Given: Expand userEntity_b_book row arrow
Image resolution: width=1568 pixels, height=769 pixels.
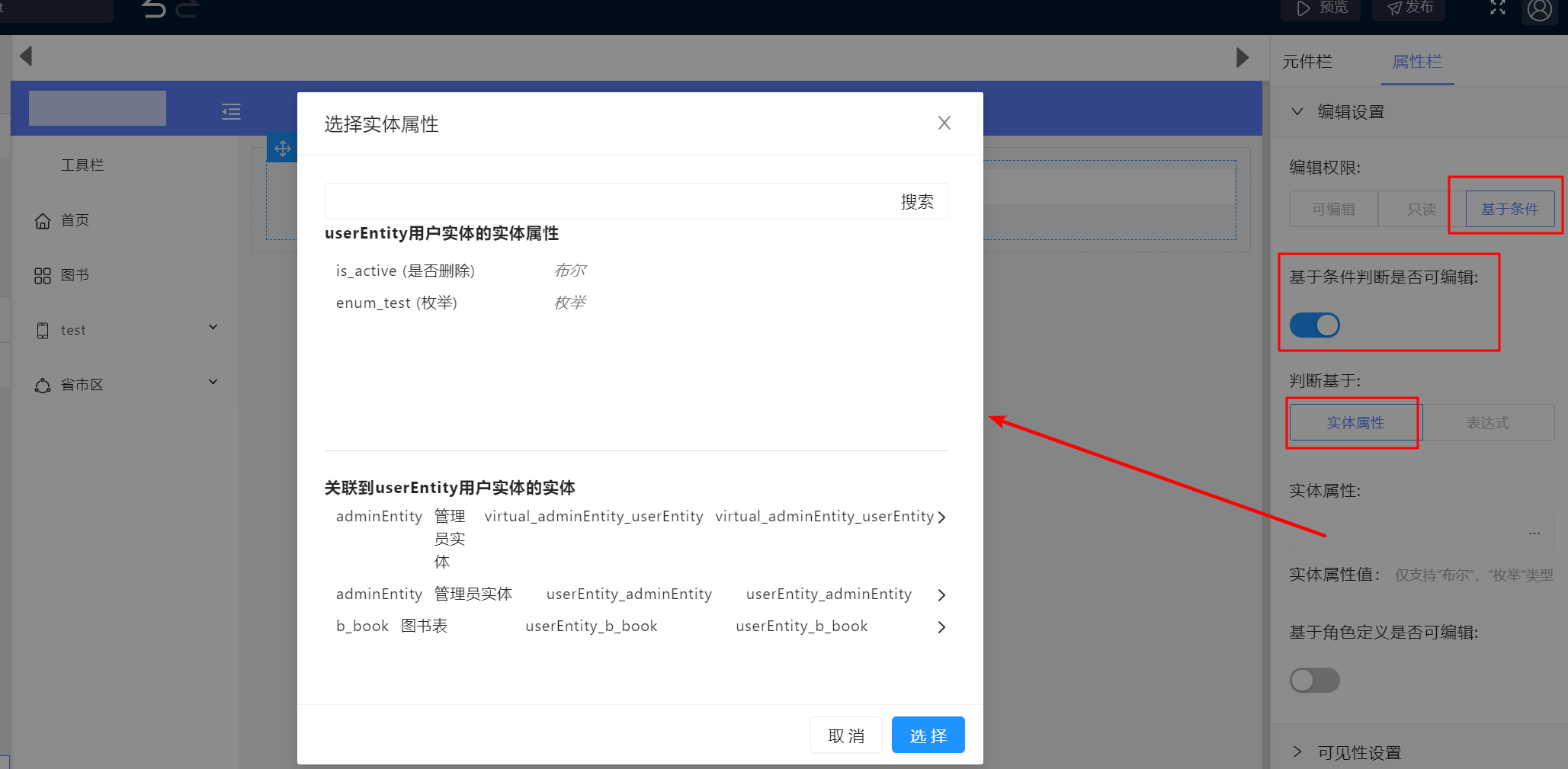Looking at the screenshot, I should (942, 627).
